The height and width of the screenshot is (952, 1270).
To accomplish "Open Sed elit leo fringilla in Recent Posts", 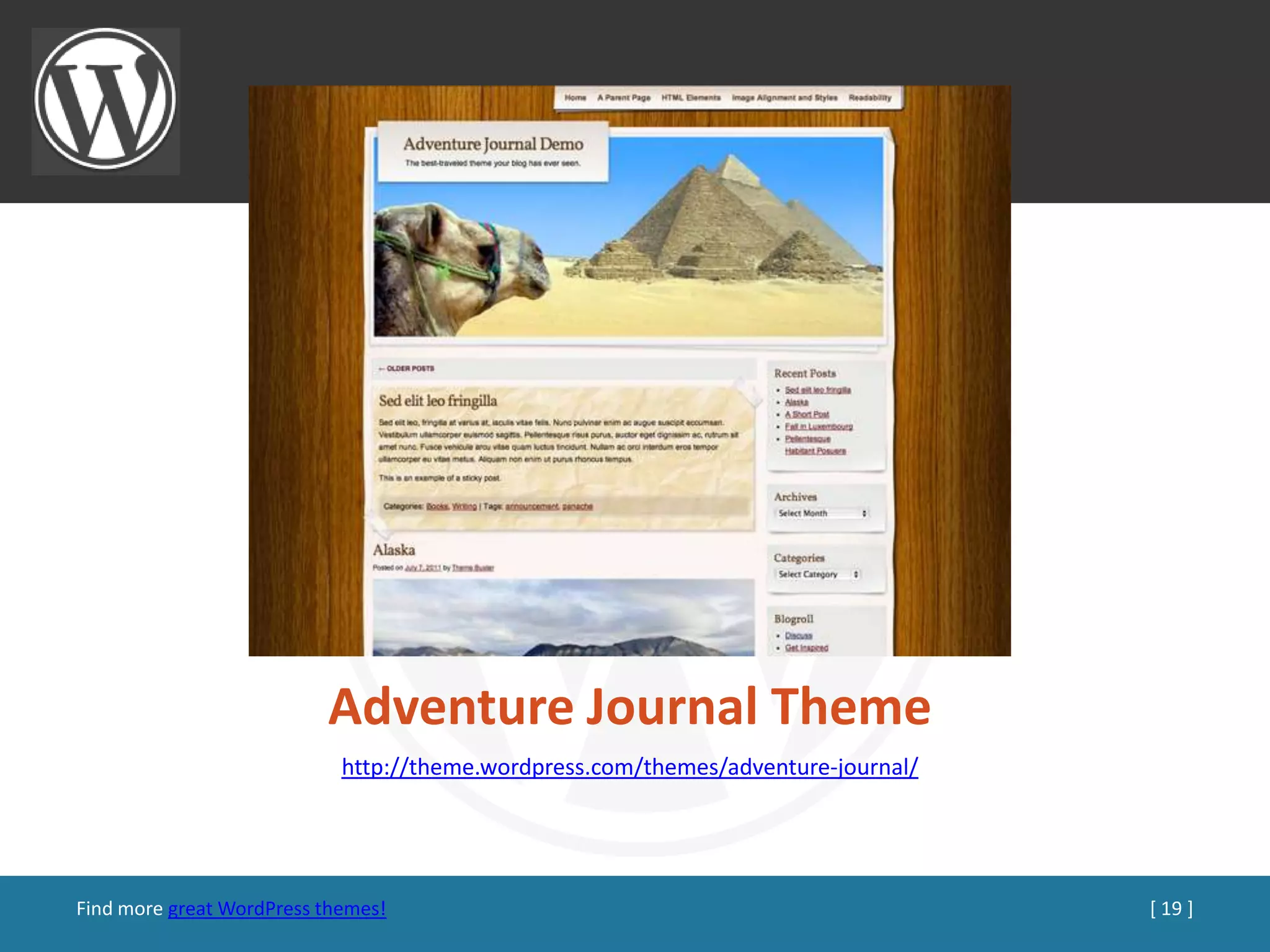I will pyautogui.click(x=818, y=390).
